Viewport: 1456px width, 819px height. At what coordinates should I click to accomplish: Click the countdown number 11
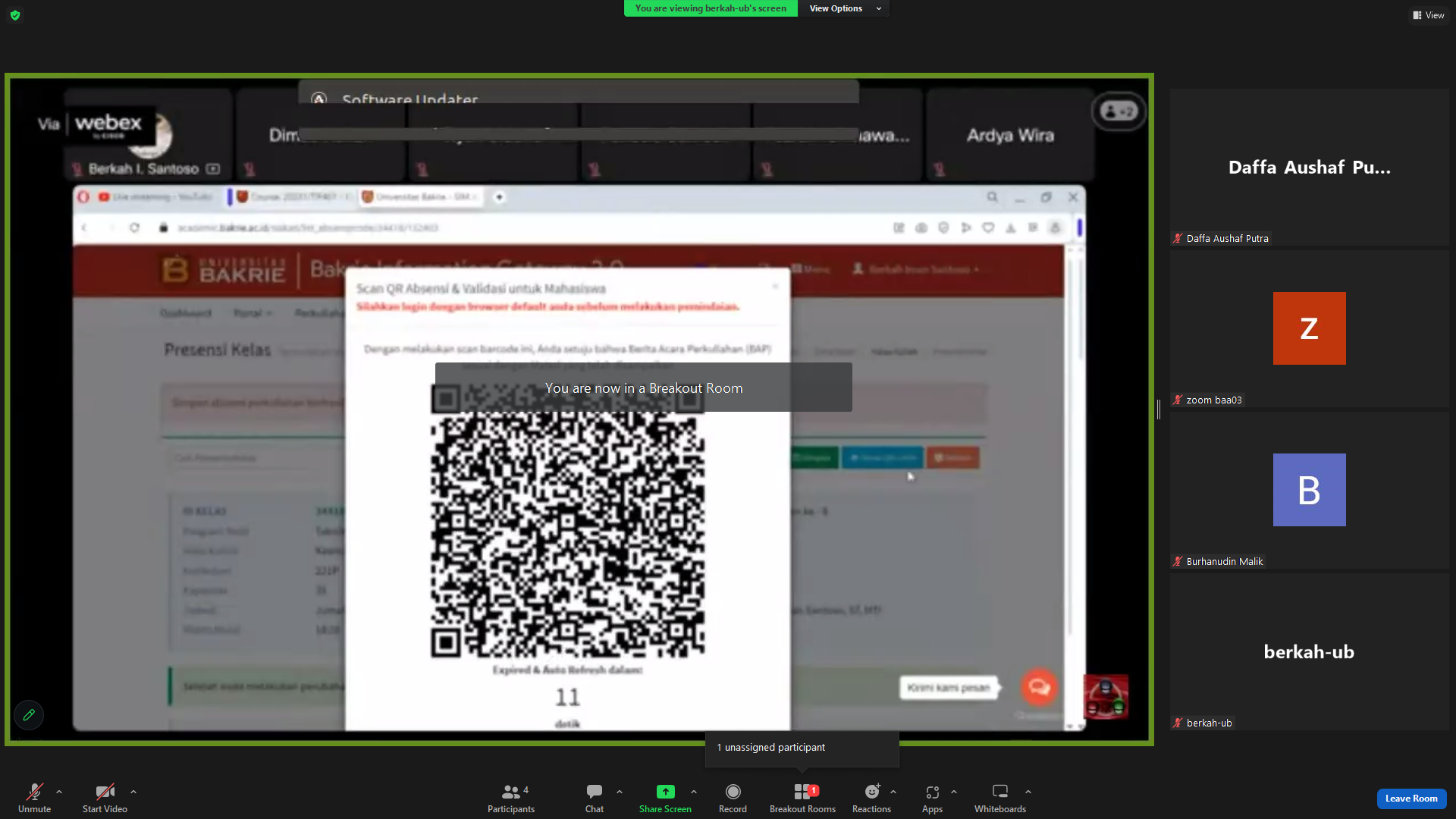click(x=567, y=697)
